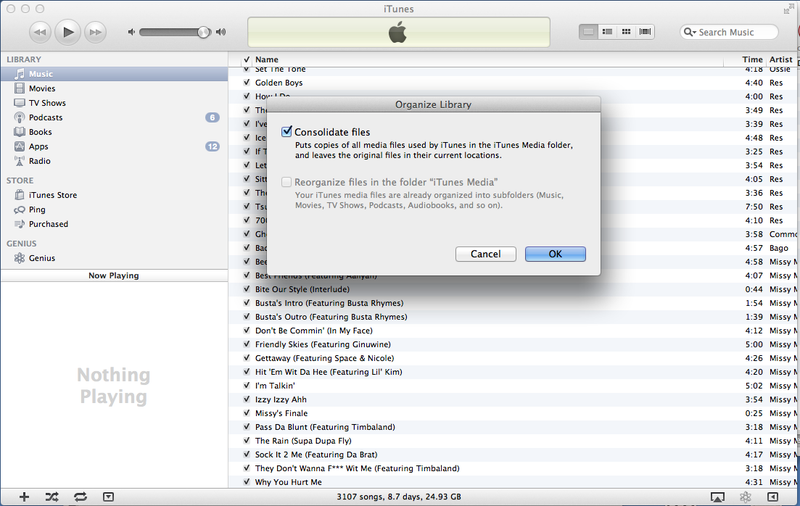This screenshot has height=506, width=800.
Task: Click the Previous track rewind button
Action: point(40,32)
